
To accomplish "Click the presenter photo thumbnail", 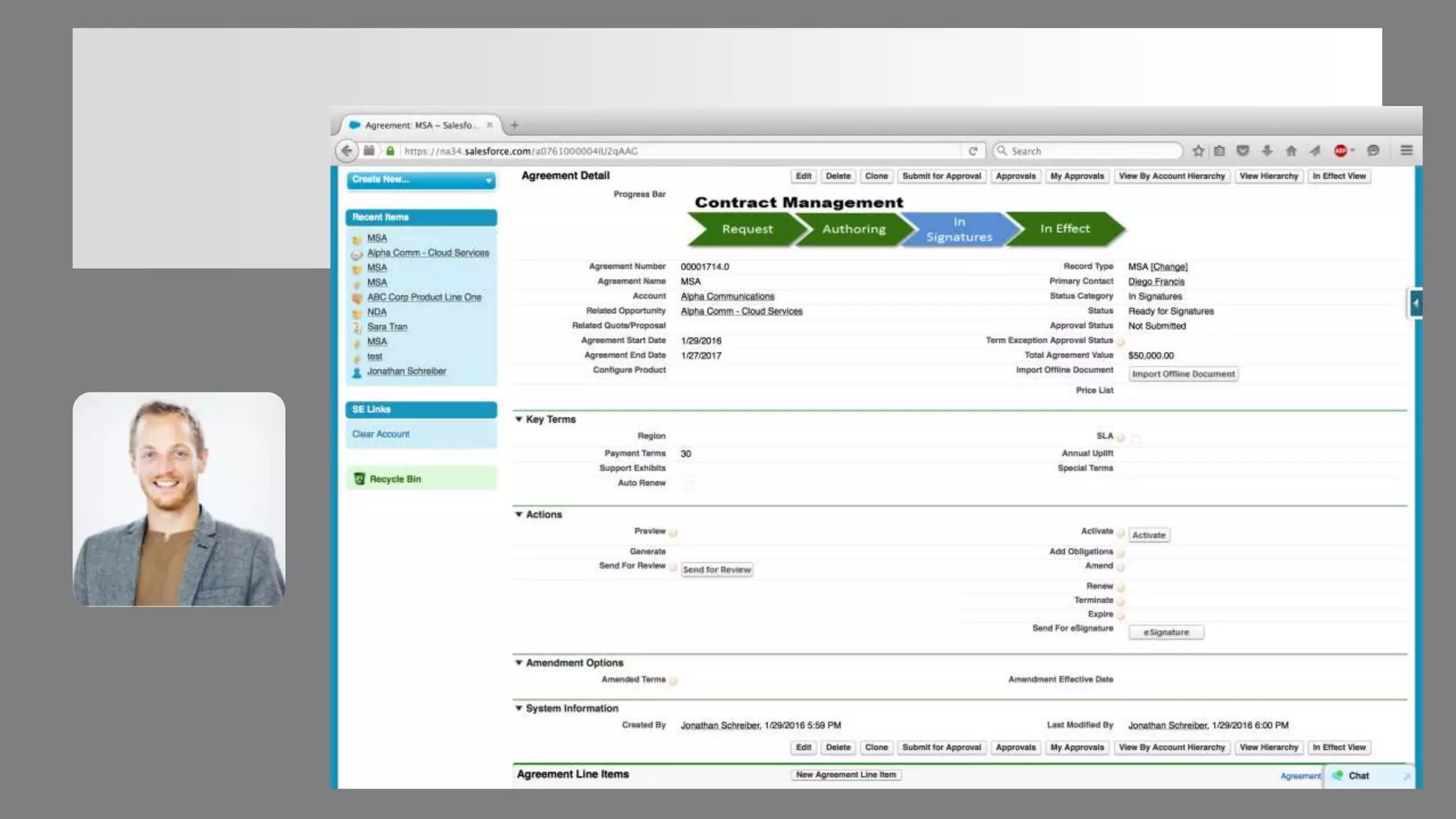I will (x=179, y=499).
